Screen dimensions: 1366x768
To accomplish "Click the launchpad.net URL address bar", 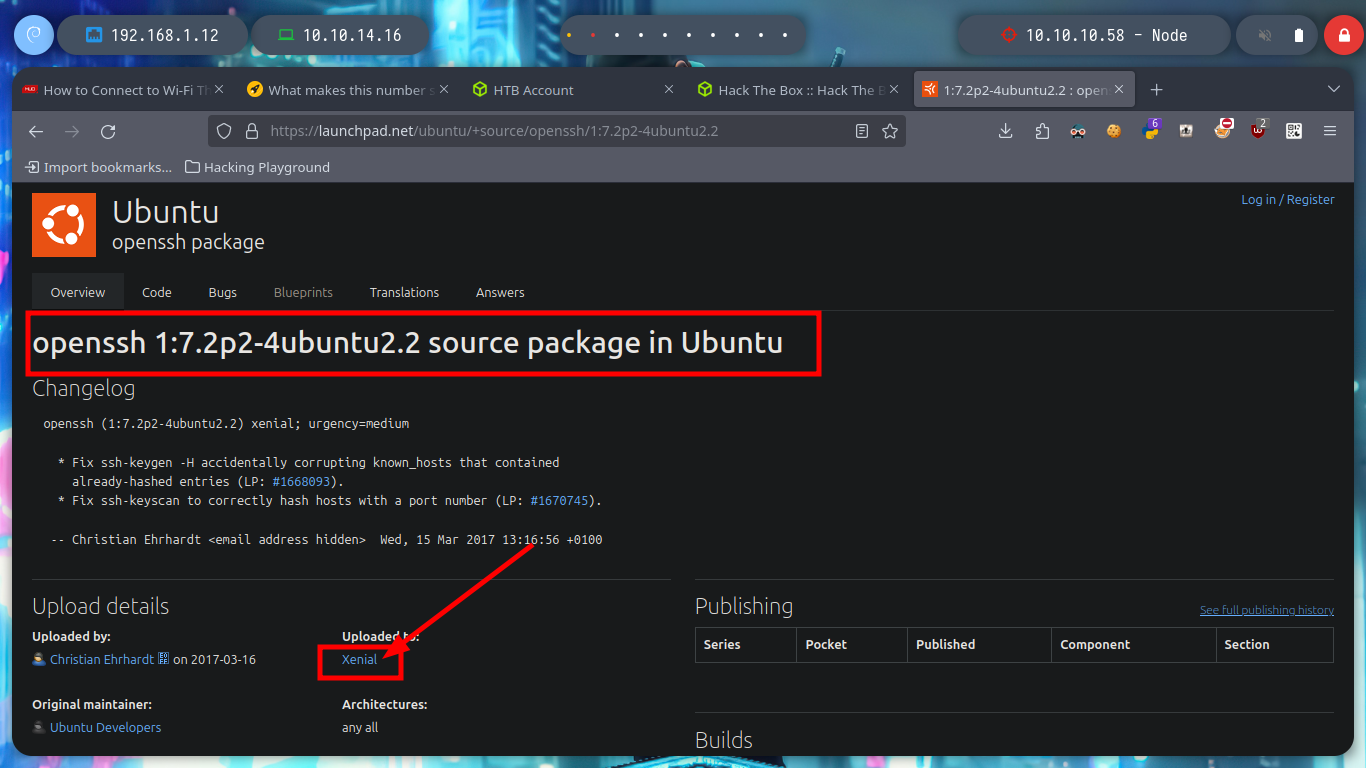I will click(556, 131).
